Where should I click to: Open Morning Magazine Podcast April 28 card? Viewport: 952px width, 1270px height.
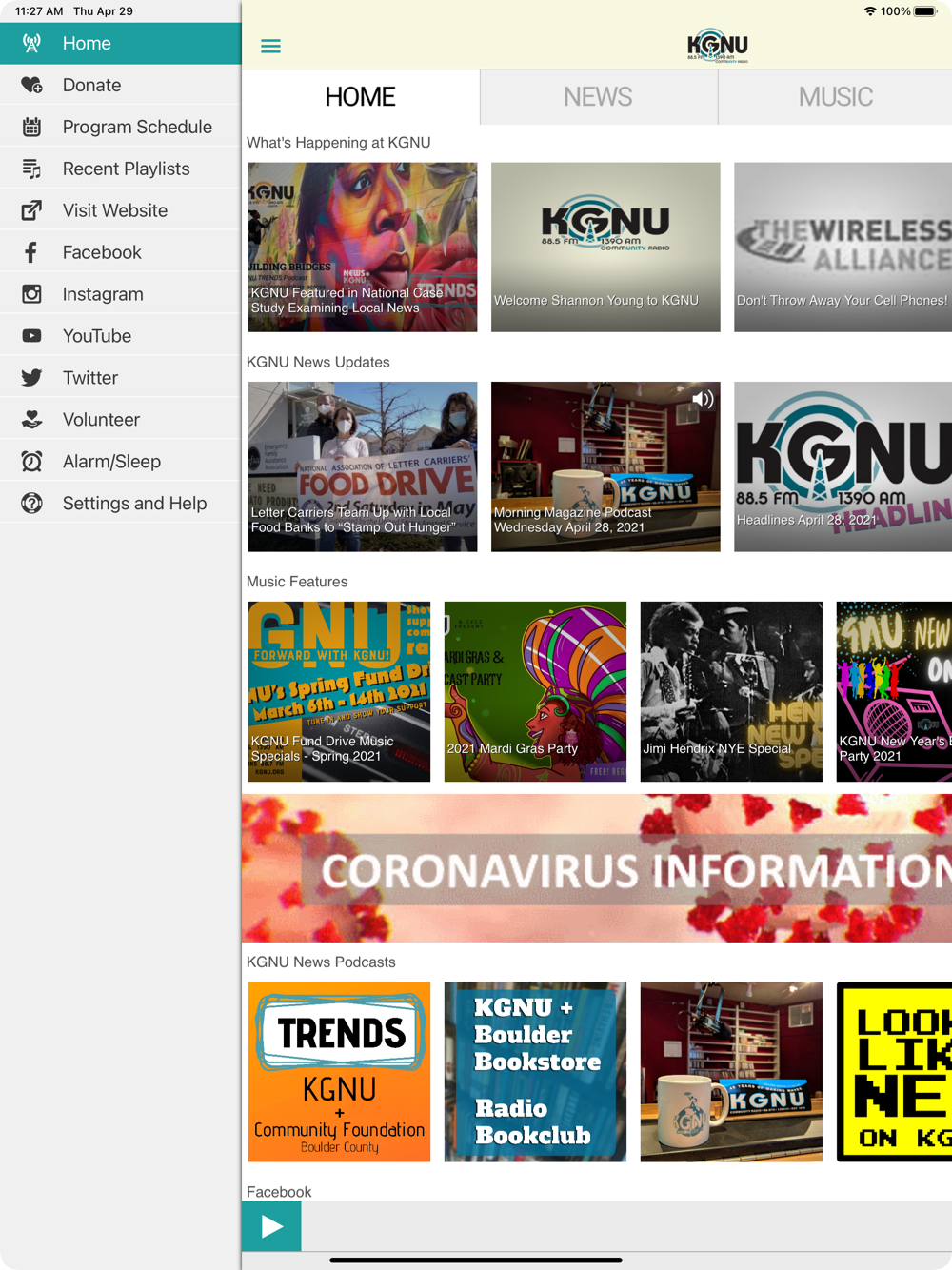(x=605, y=467)
